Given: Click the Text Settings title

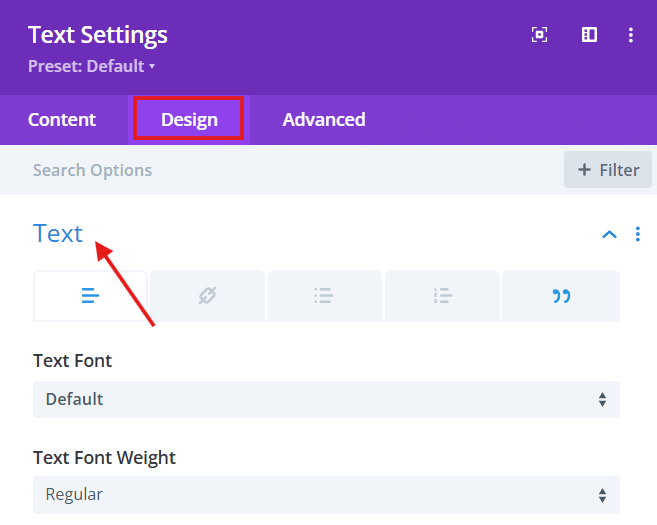Looking at the screenshot, I should [x=98, y=35].
